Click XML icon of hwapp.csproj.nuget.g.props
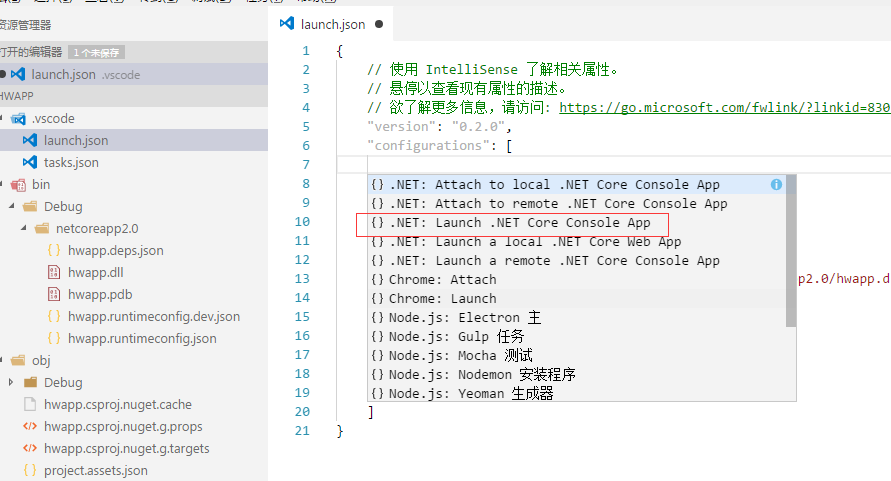 [30, 426]
